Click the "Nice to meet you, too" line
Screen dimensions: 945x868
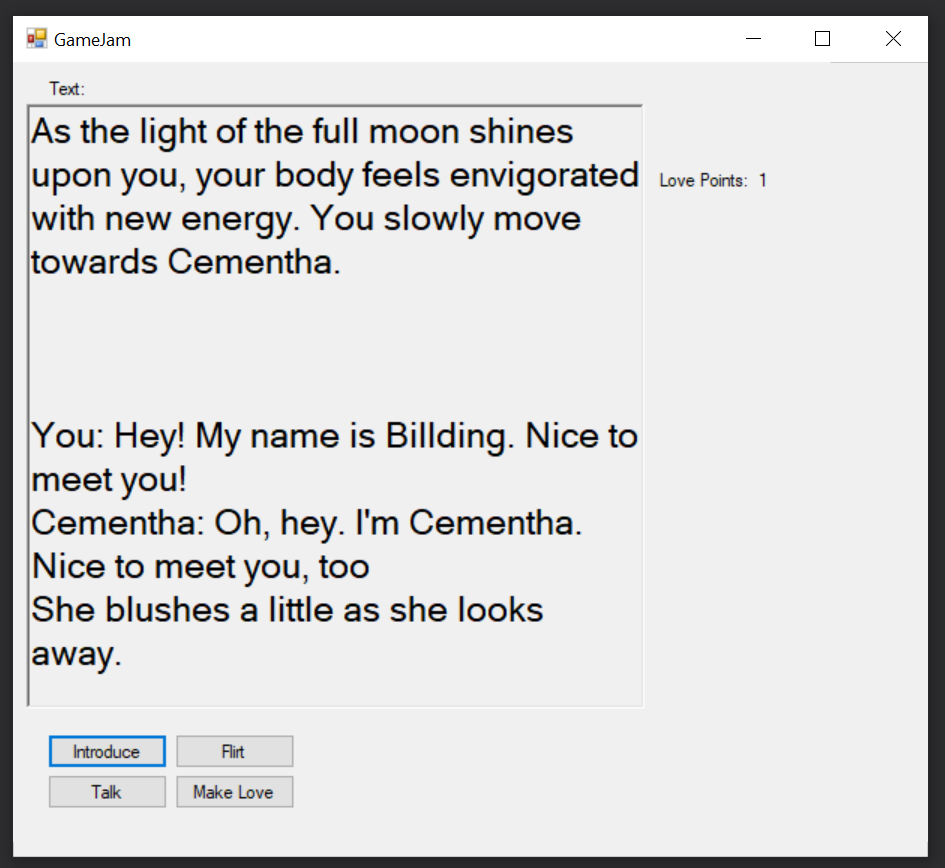pos(200,567)
